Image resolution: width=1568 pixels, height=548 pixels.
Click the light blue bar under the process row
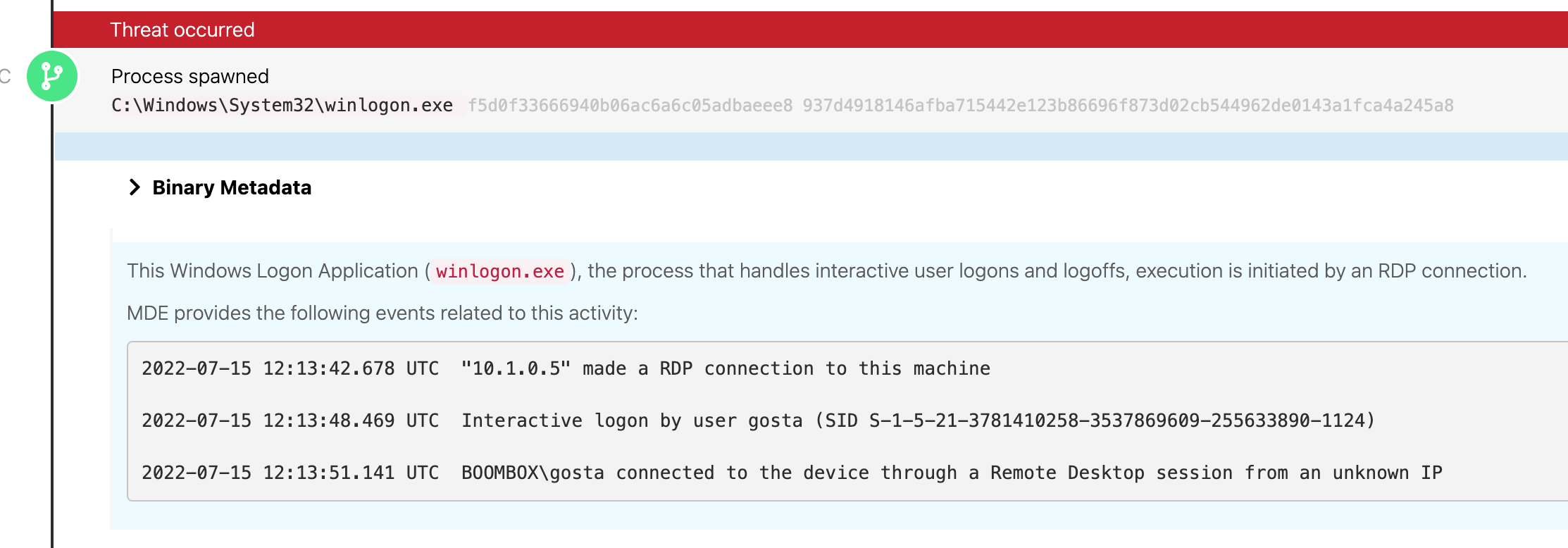[x=810, y=147]
